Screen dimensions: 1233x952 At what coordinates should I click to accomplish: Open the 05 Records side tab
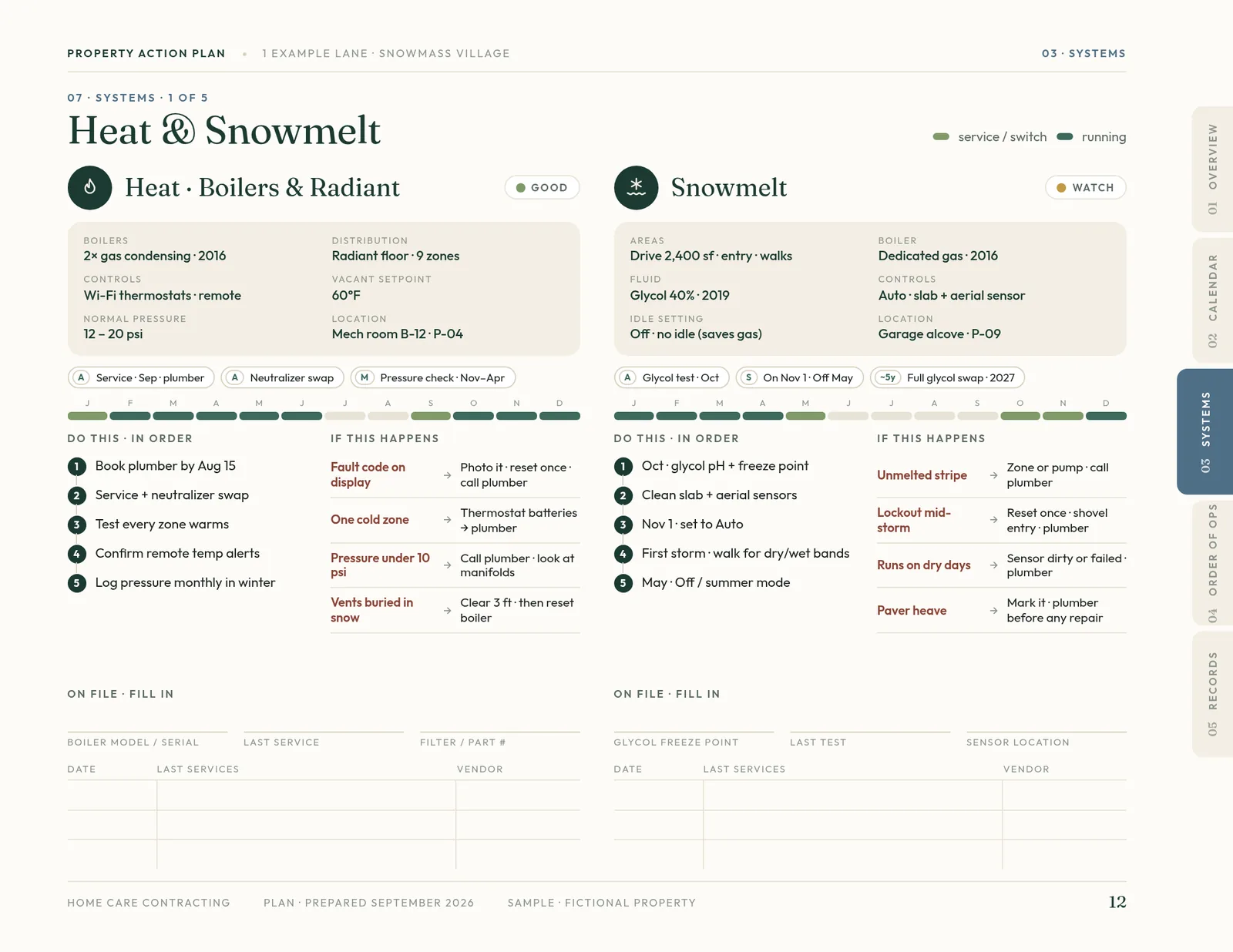1212,694
